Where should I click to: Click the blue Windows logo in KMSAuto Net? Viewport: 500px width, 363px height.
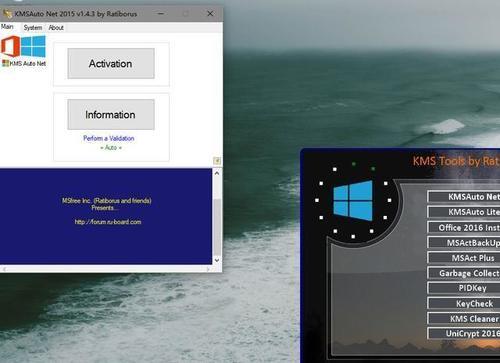tap(33, 46)
